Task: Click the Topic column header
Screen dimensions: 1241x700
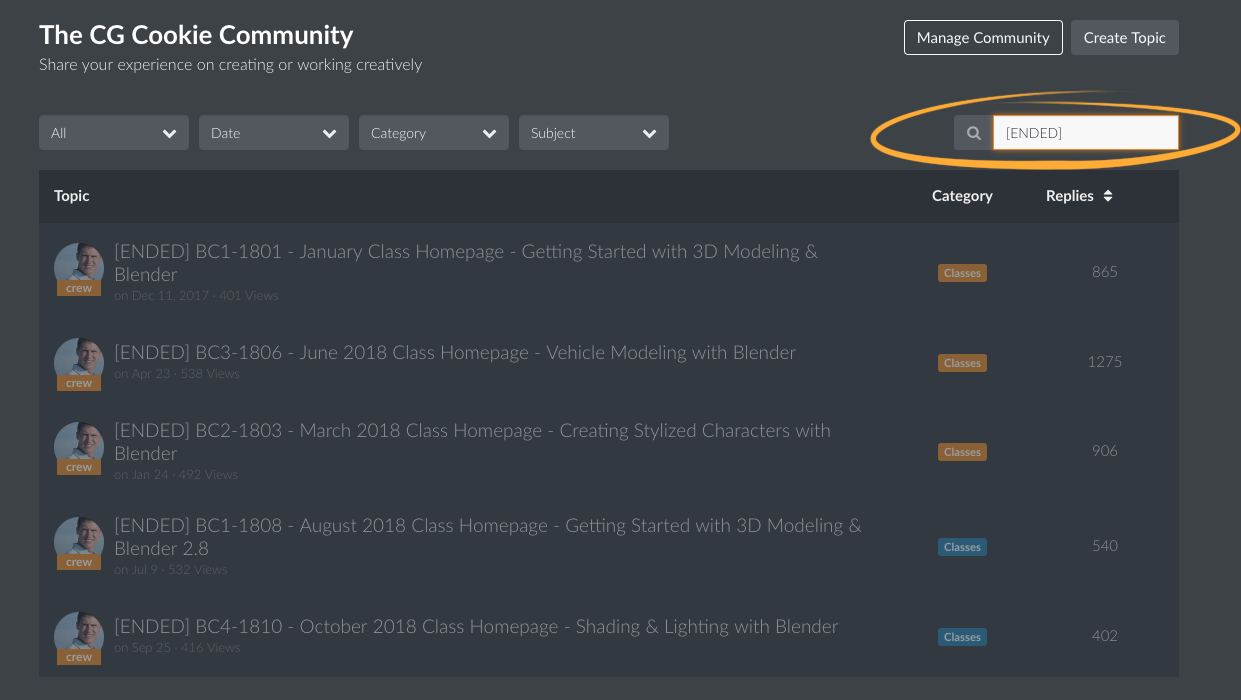Action: 71,196
